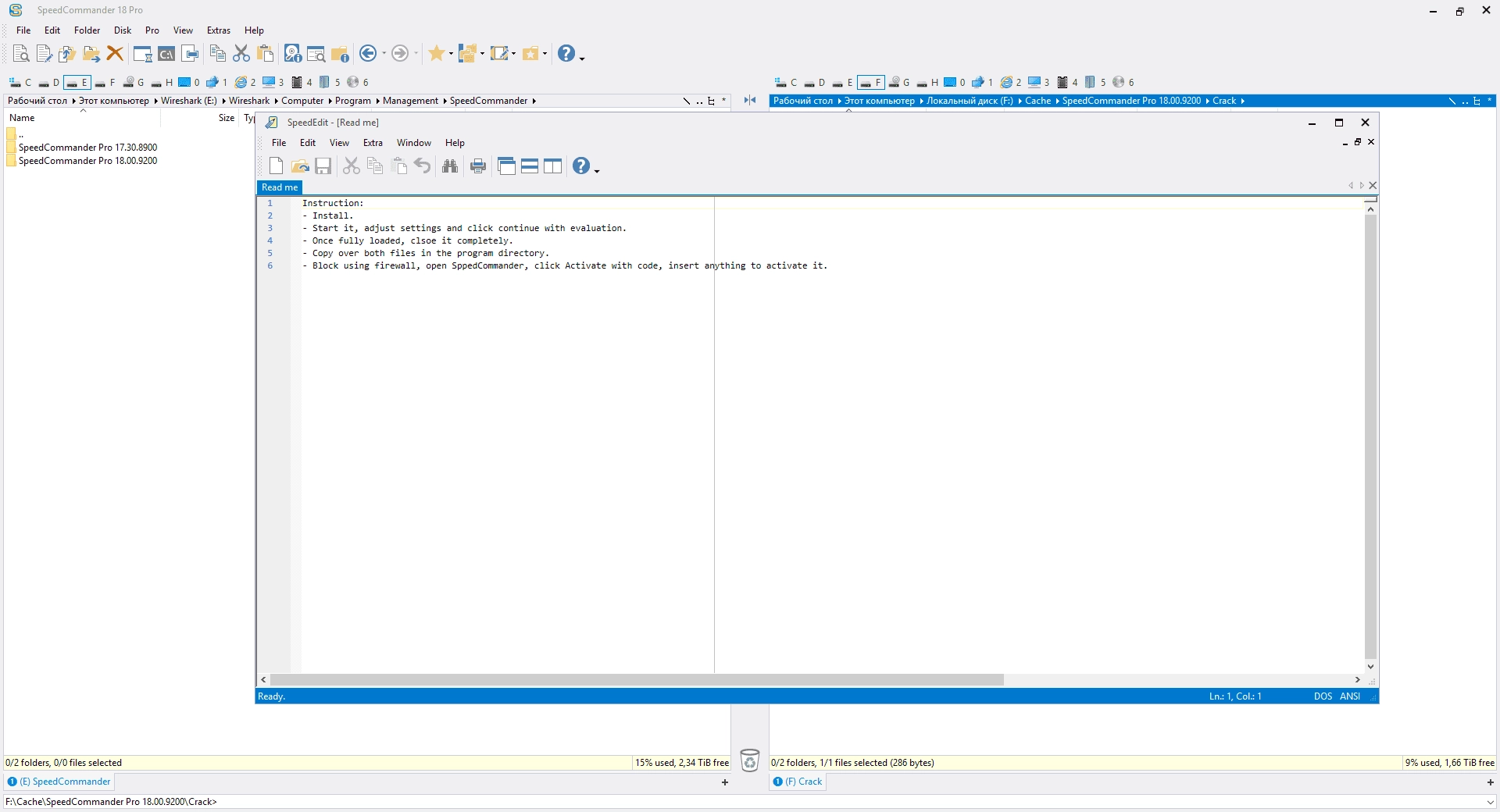Click the Paste clipboard icon in SpeedCommander toolbar
Screen dimensions: 1500x812
265,53
